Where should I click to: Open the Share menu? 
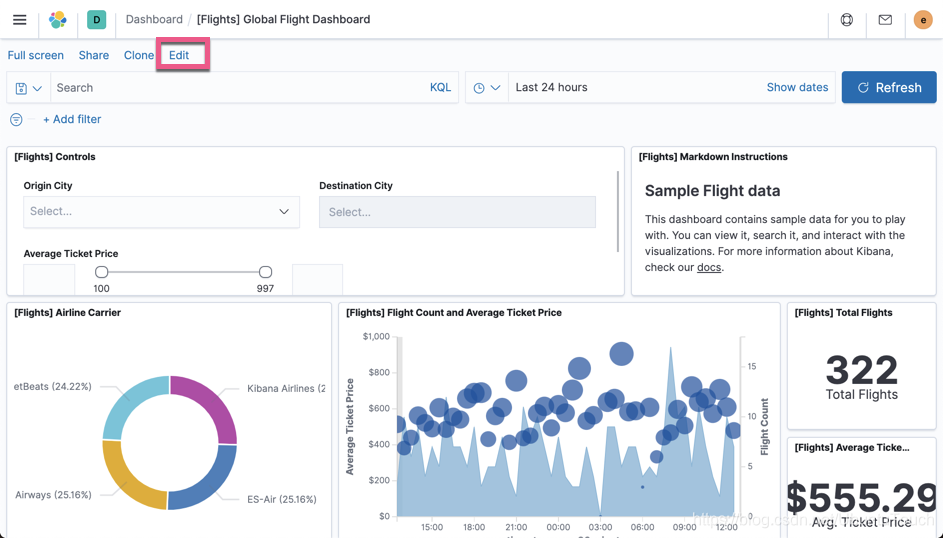[94, 55]
